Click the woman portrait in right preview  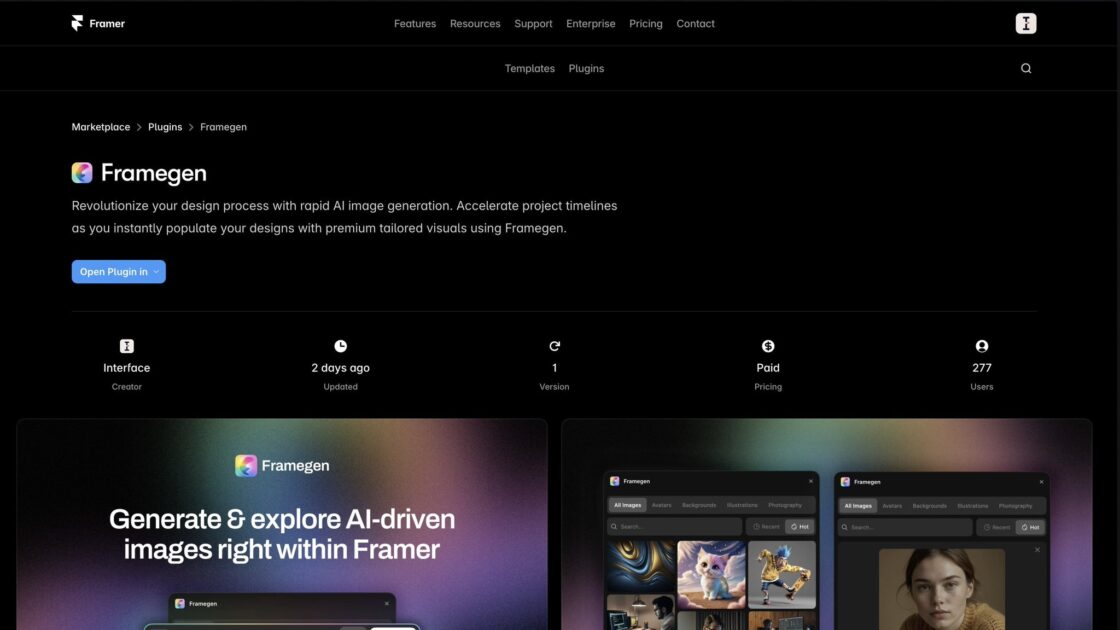point(941,589)
